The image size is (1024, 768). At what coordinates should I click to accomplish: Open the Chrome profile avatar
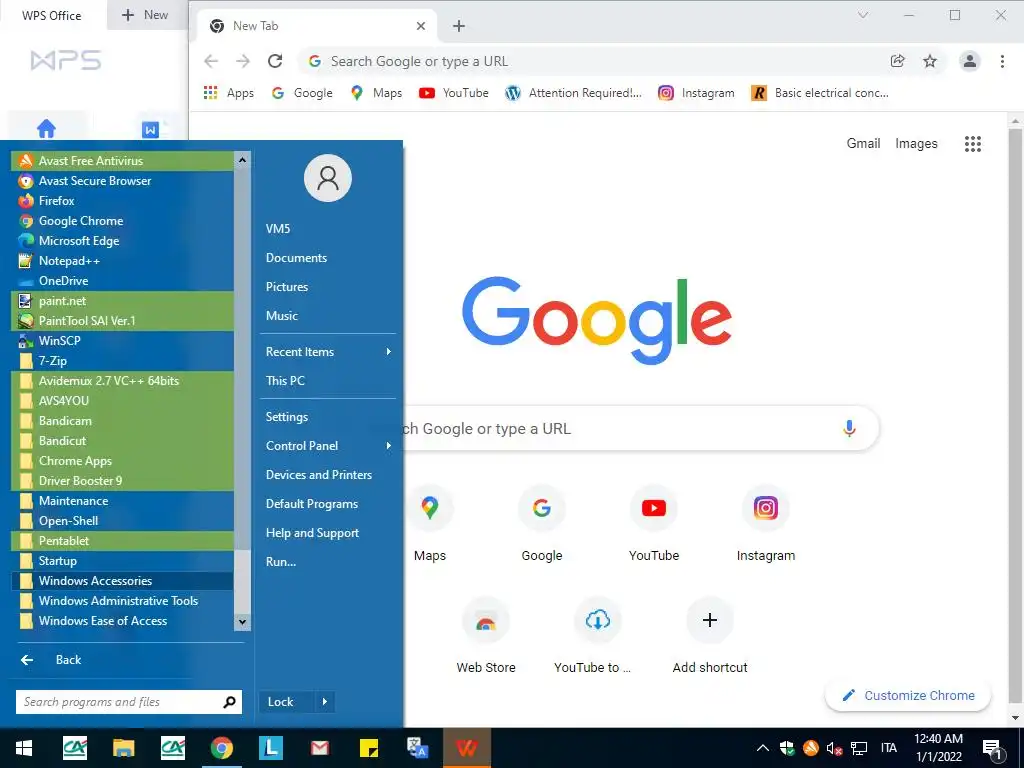click(x=970, y=61)
